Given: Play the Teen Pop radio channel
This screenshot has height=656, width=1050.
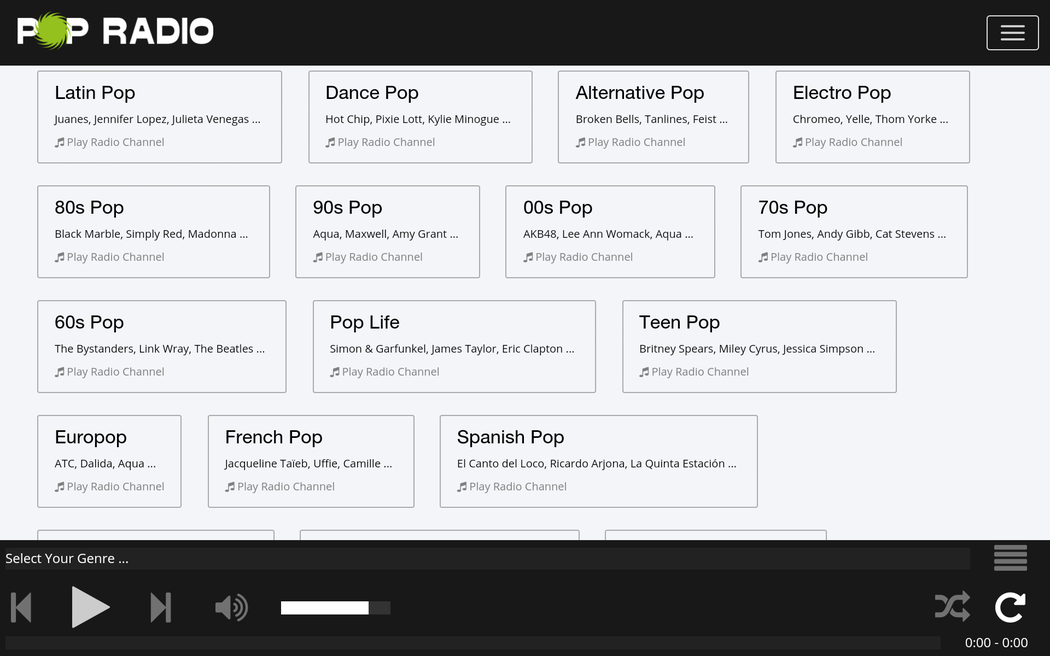Looking at the screenshot, I should click(700, 372).
